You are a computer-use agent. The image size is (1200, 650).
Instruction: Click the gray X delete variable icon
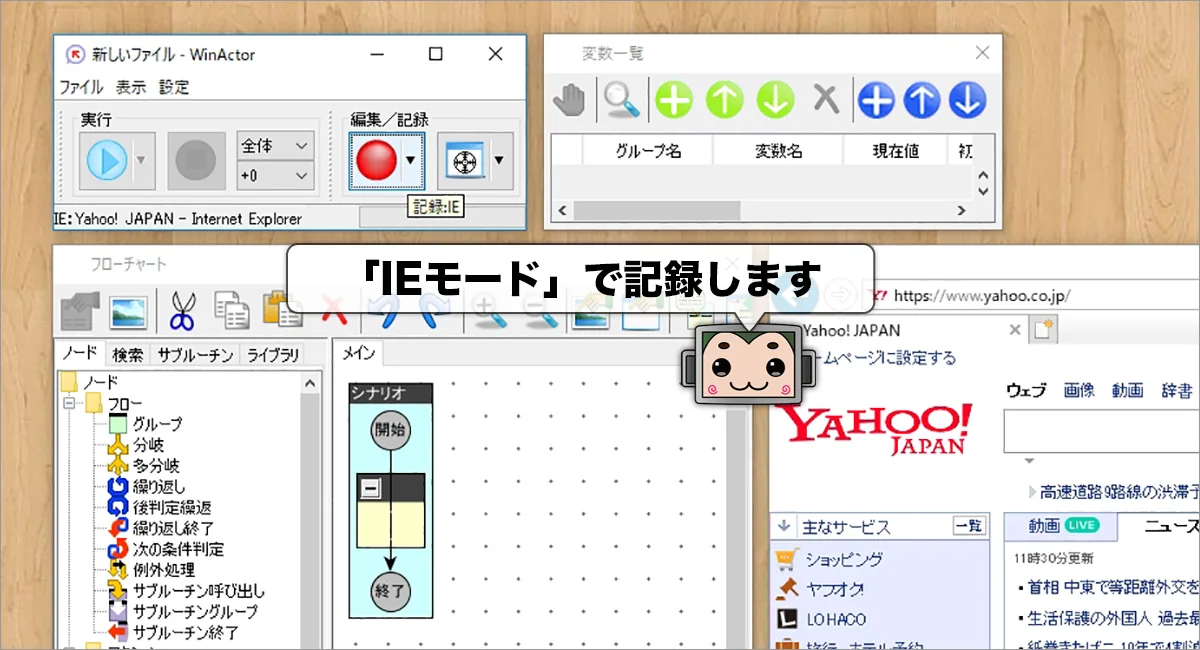tap(825, 99)
